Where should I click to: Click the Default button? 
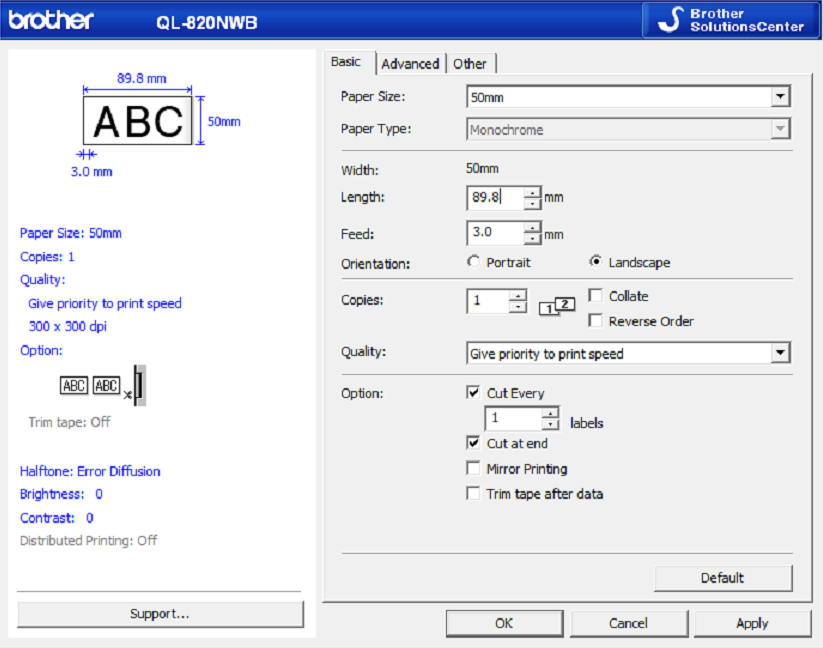pos(722,578)
